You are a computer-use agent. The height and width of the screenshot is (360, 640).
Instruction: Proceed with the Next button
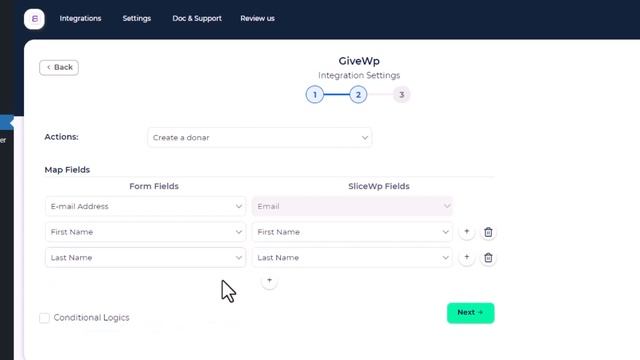pos(471,313)
